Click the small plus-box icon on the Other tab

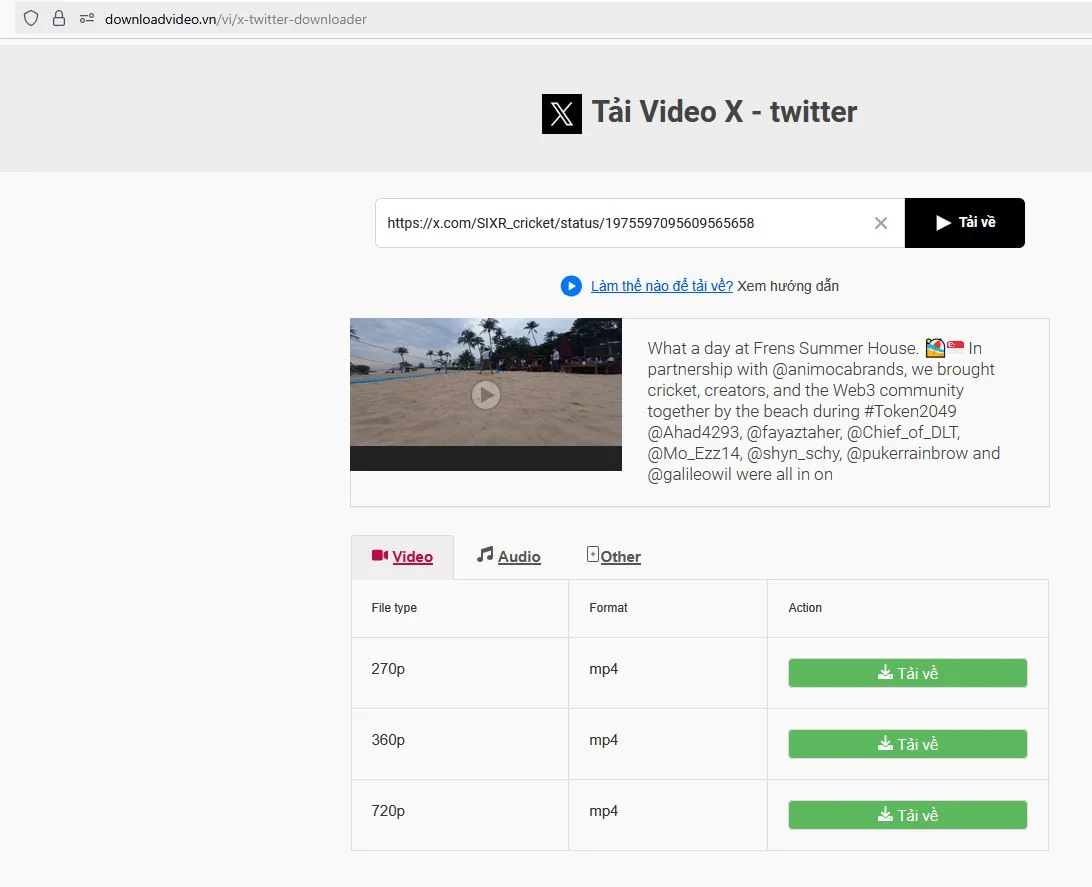pos(592,553)
